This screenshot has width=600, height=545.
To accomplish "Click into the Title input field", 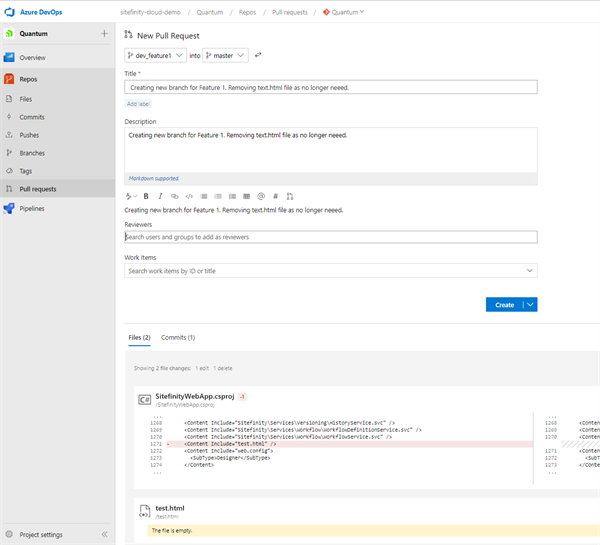I will pos(331,87).
